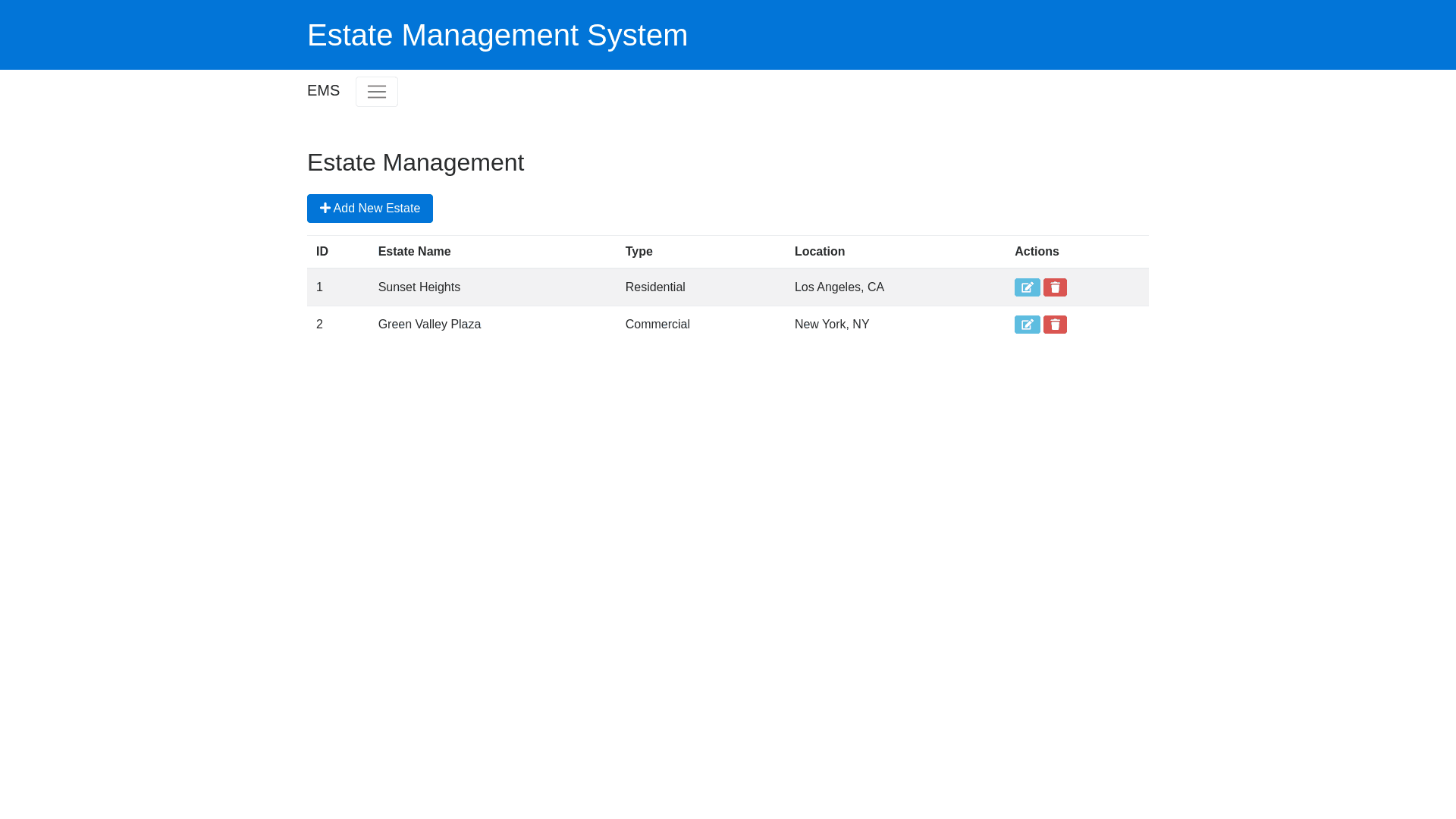
Task: Click the EMS brand link
Action: (323, 91)
